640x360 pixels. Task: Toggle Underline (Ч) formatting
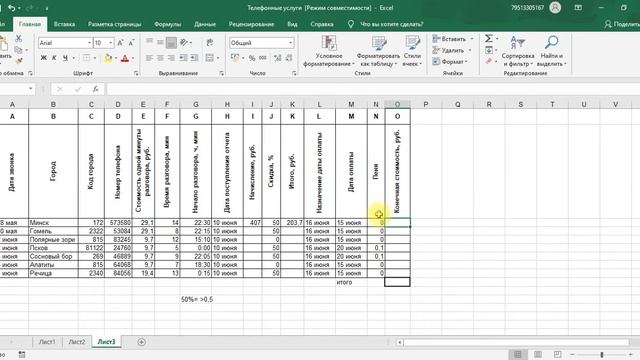(x=65, y=58)
